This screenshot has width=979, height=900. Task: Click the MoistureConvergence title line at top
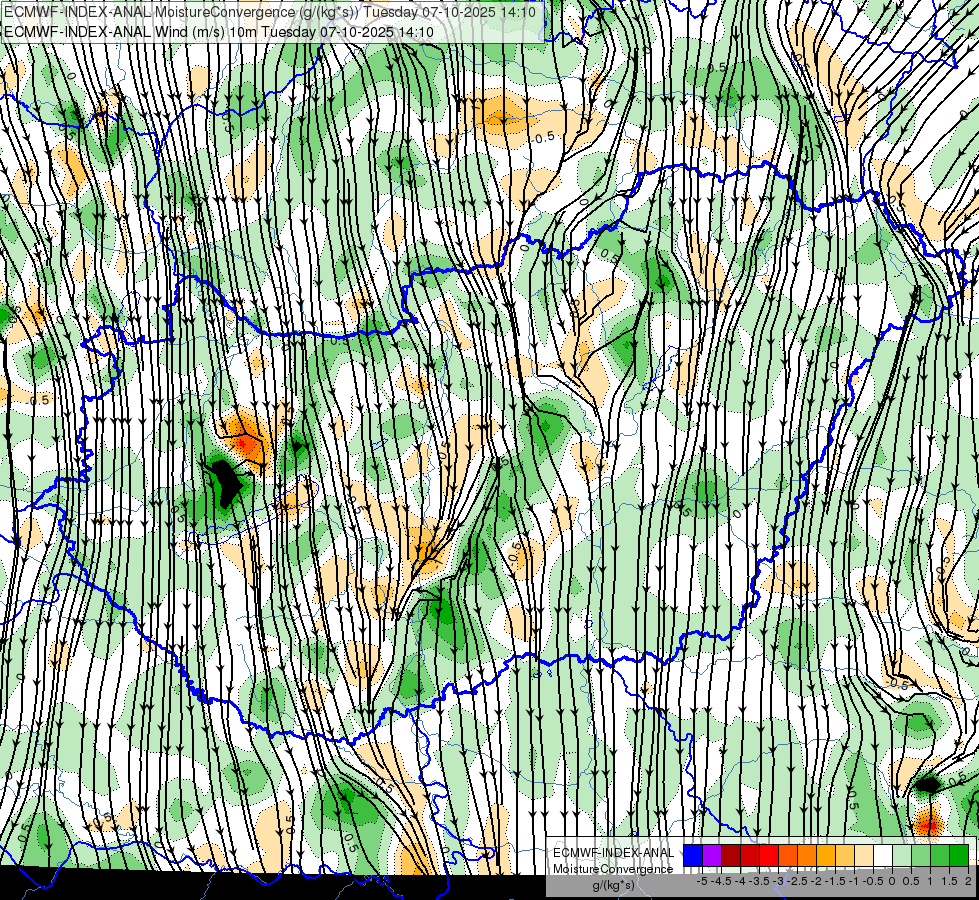(270, 12)
